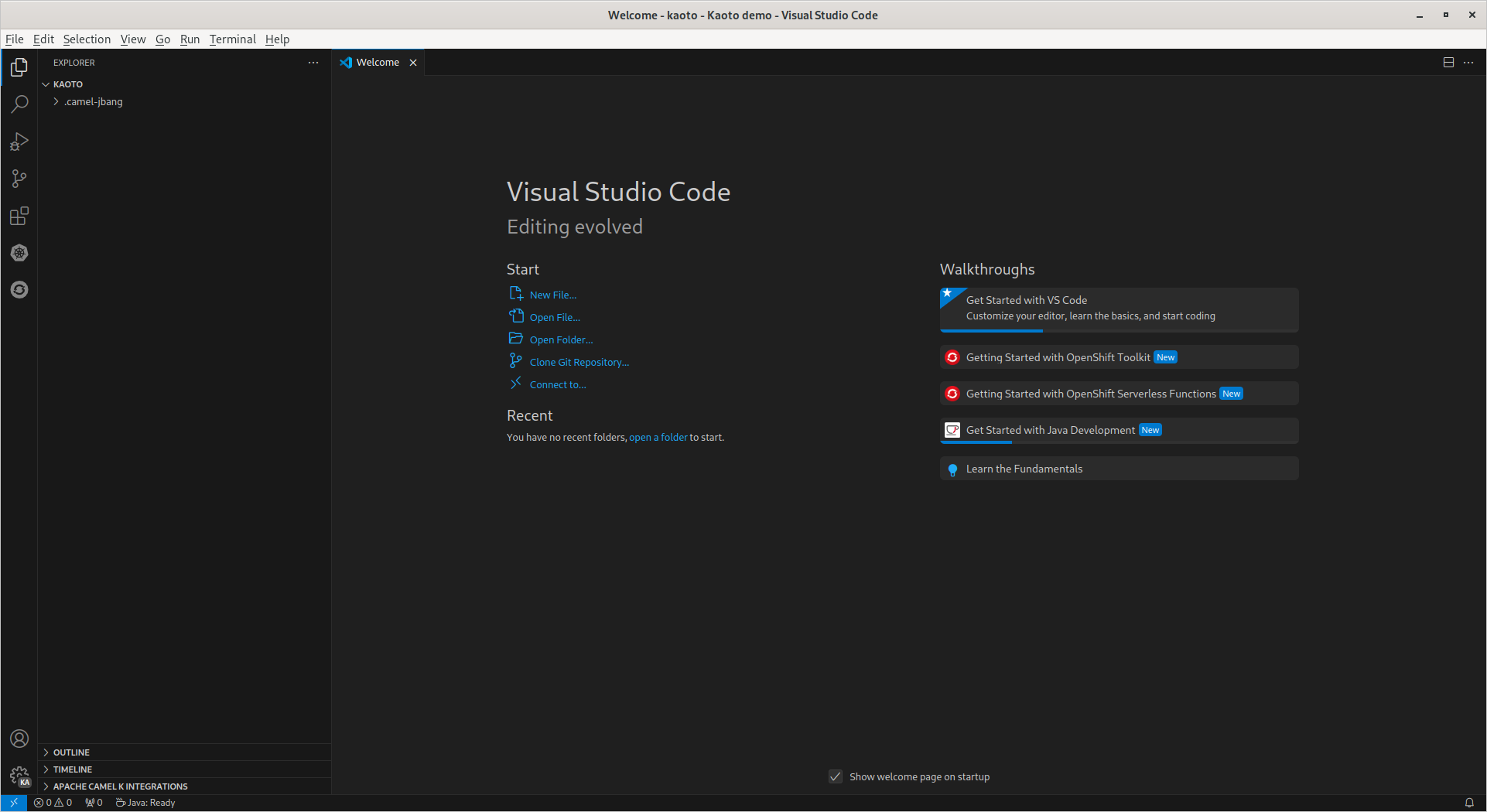Click the split editor layout icon
The height and width of the screenshot is (812, 1487).
coord(1448,63)
